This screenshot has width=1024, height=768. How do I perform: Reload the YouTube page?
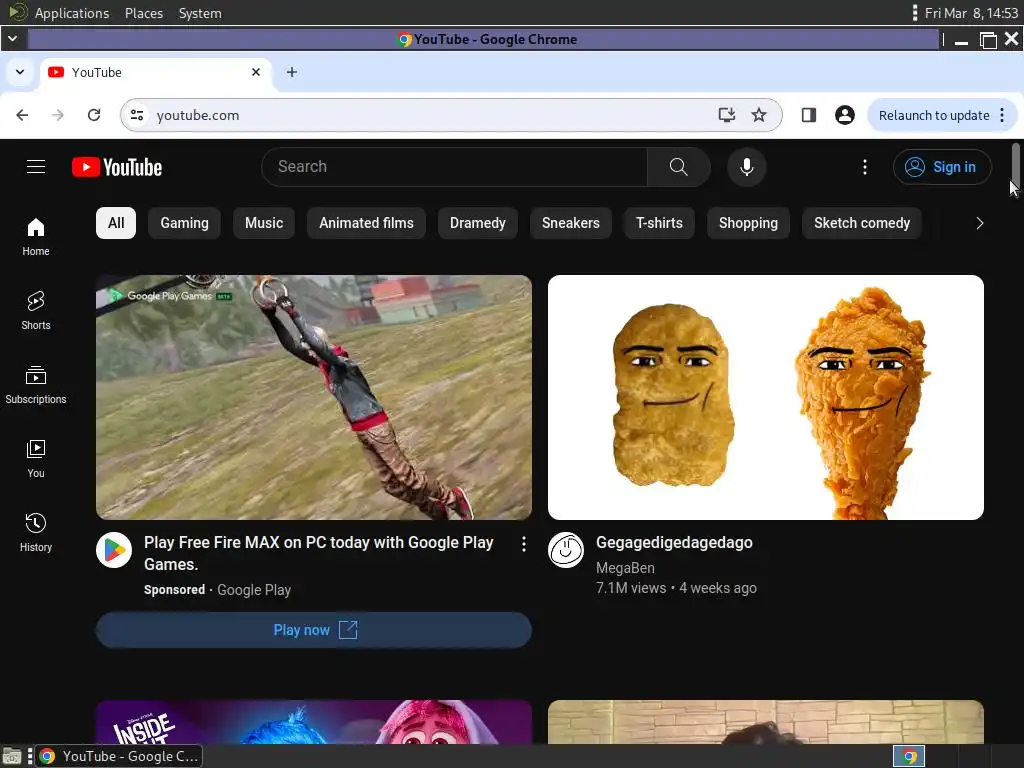(94, 115)
